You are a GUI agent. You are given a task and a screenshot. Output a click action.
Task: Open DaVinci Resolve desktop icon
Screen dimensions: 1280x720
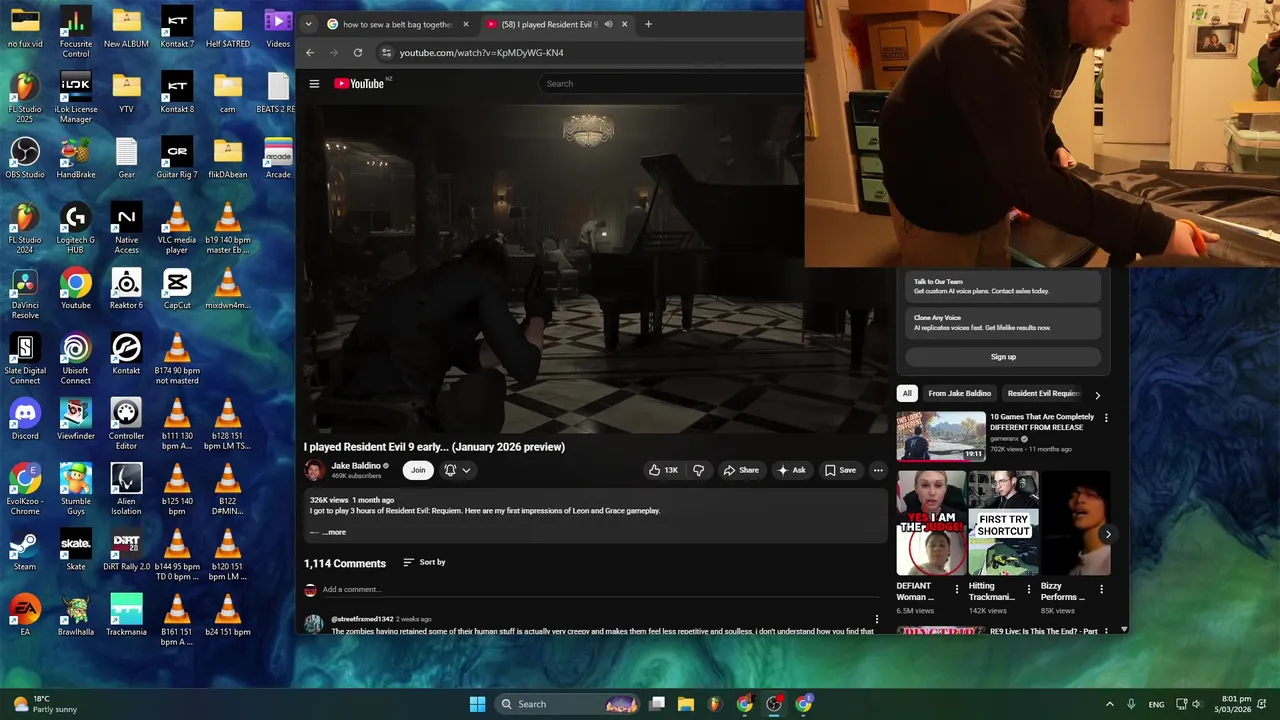pyautogui.click(x=25, y=293)
